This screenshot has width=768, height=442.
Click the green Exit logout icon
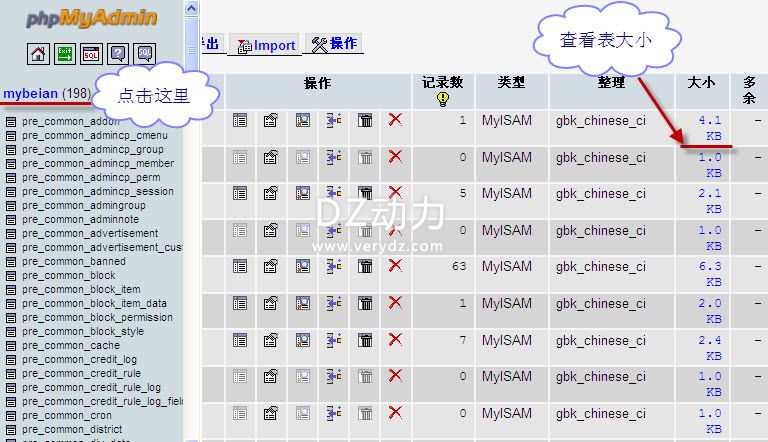pos(65,54)
